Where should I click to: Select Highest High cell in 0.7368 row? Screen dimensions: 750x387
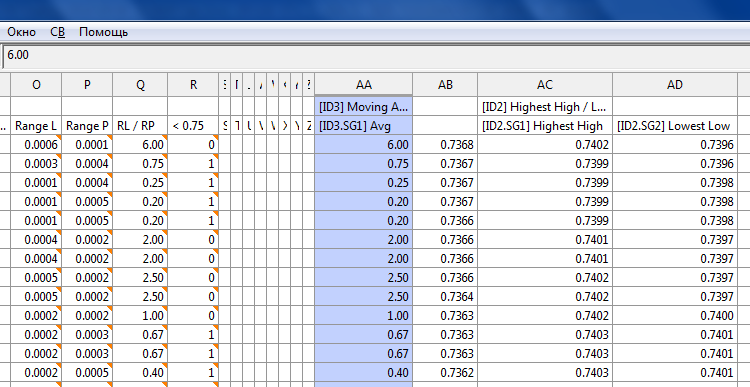(x=545, y=144)
